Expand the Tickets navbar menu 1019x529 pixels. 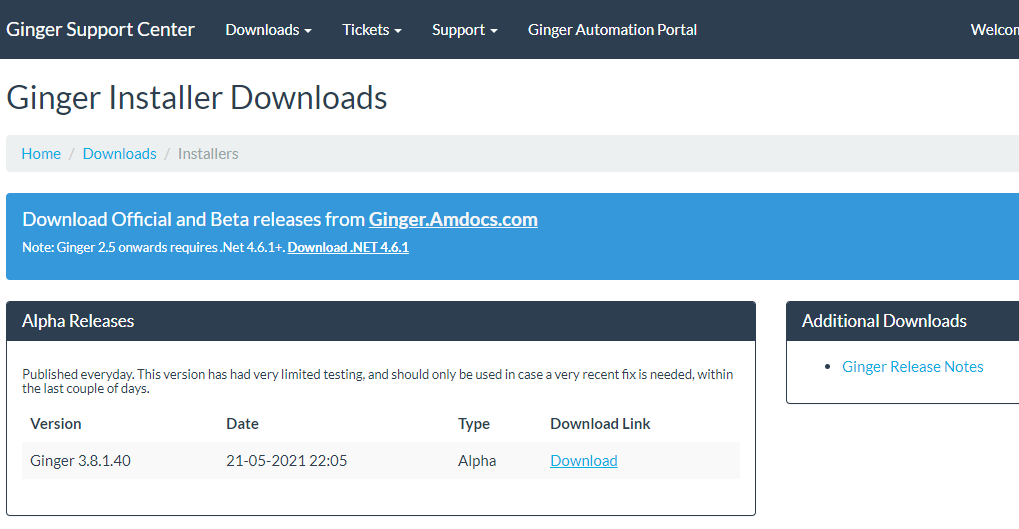(371, 30)
